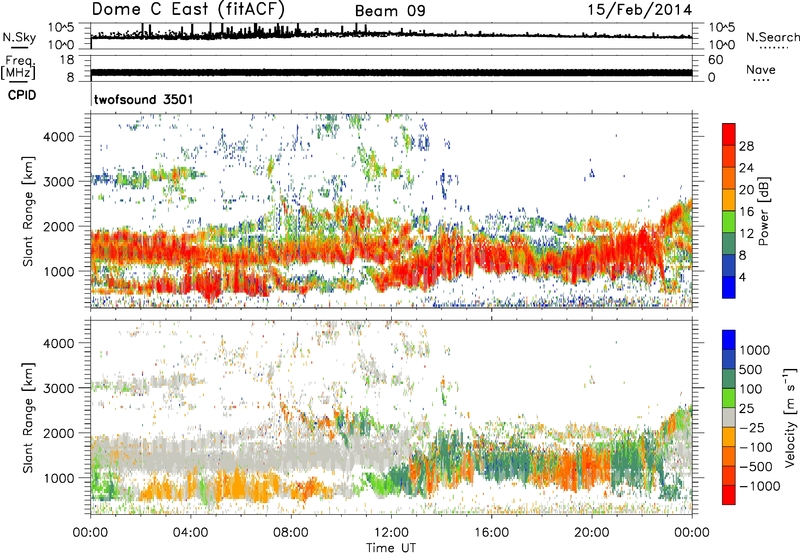The width and height of the screenshot is (800, 554).
Task: Click the "-500" velocity colorbar label
Action: (754, 467)
